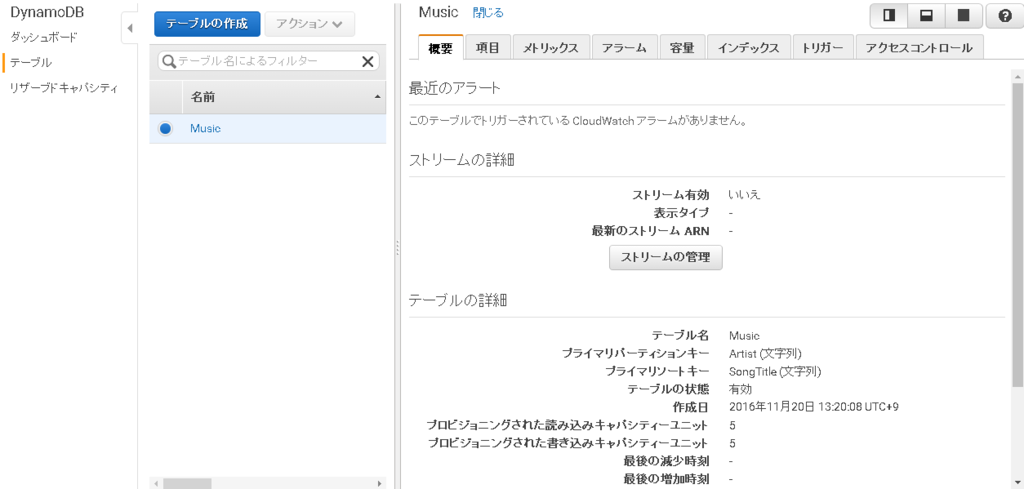
Task: Open the 項目 tab
Action: [x=488, y=48]
